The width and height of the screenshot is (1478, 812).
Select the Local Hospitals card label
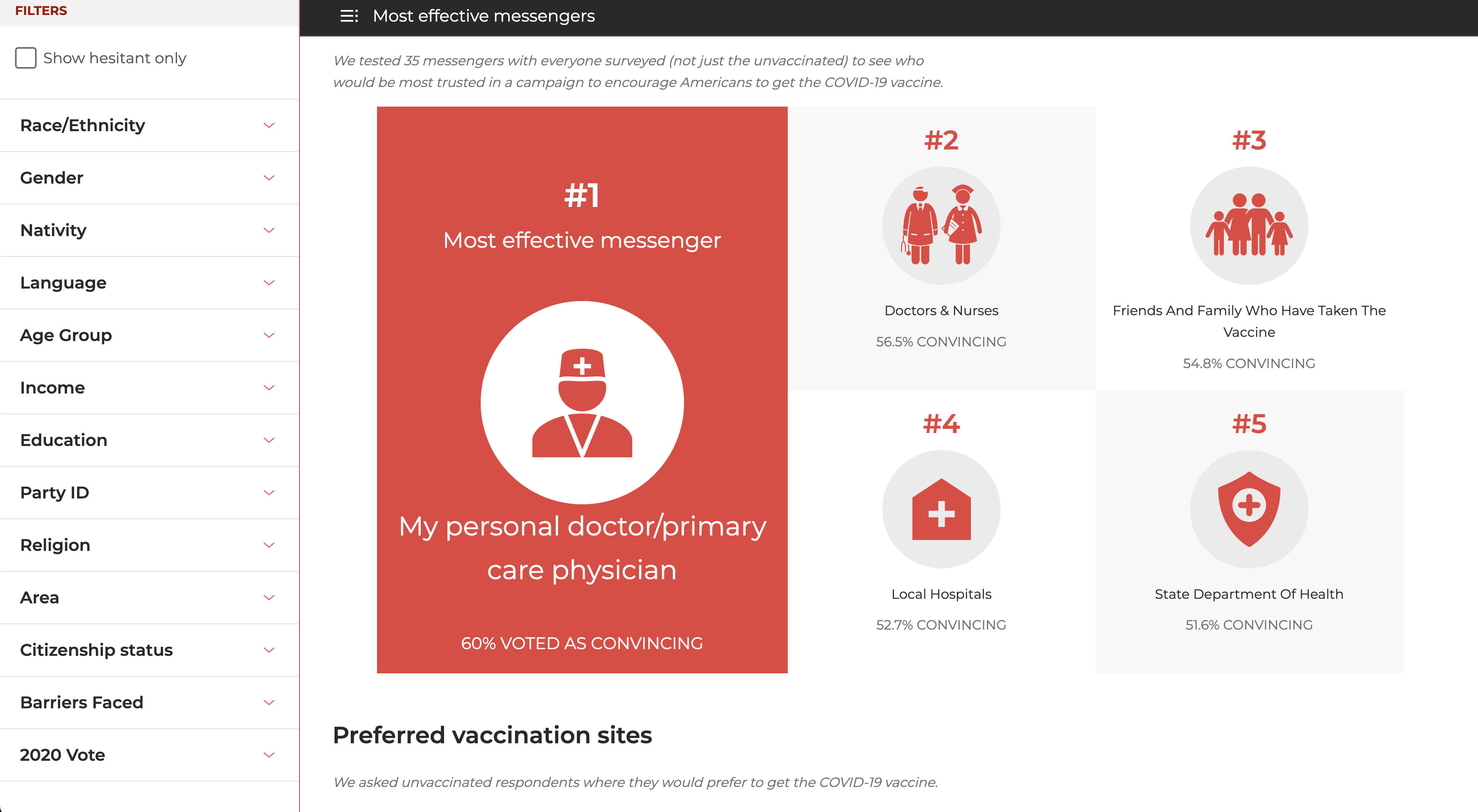pyautogui.click(x=941, y=594)
